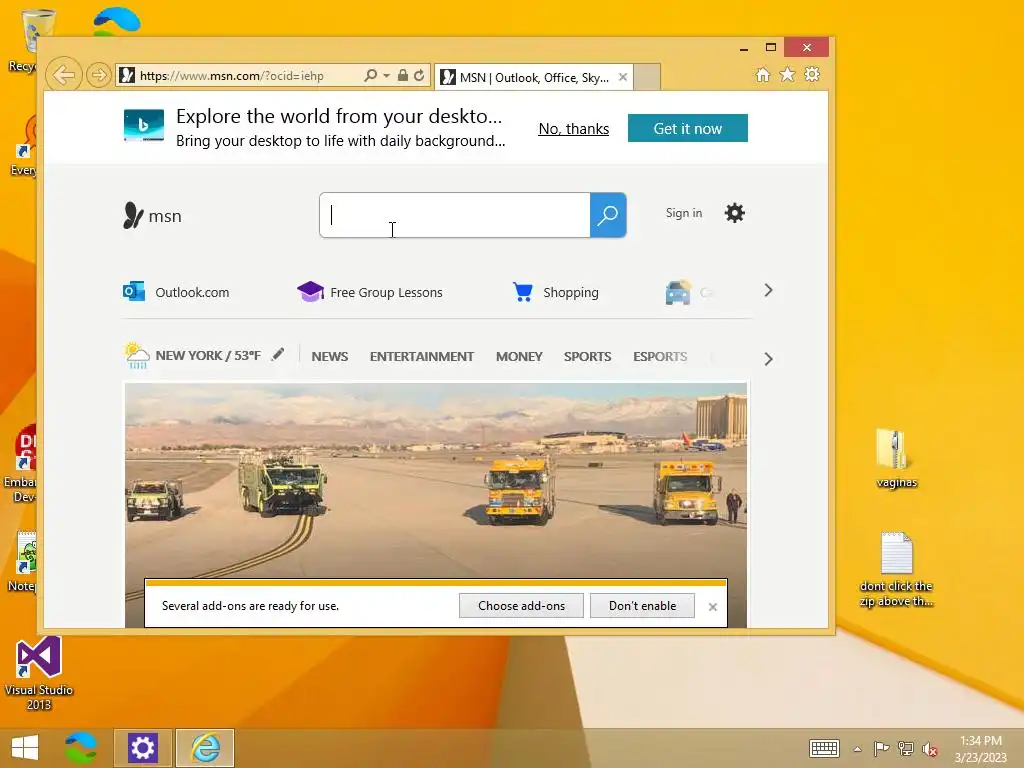Click NEW YORK / 53°F weather text

(x=208, y=356)
